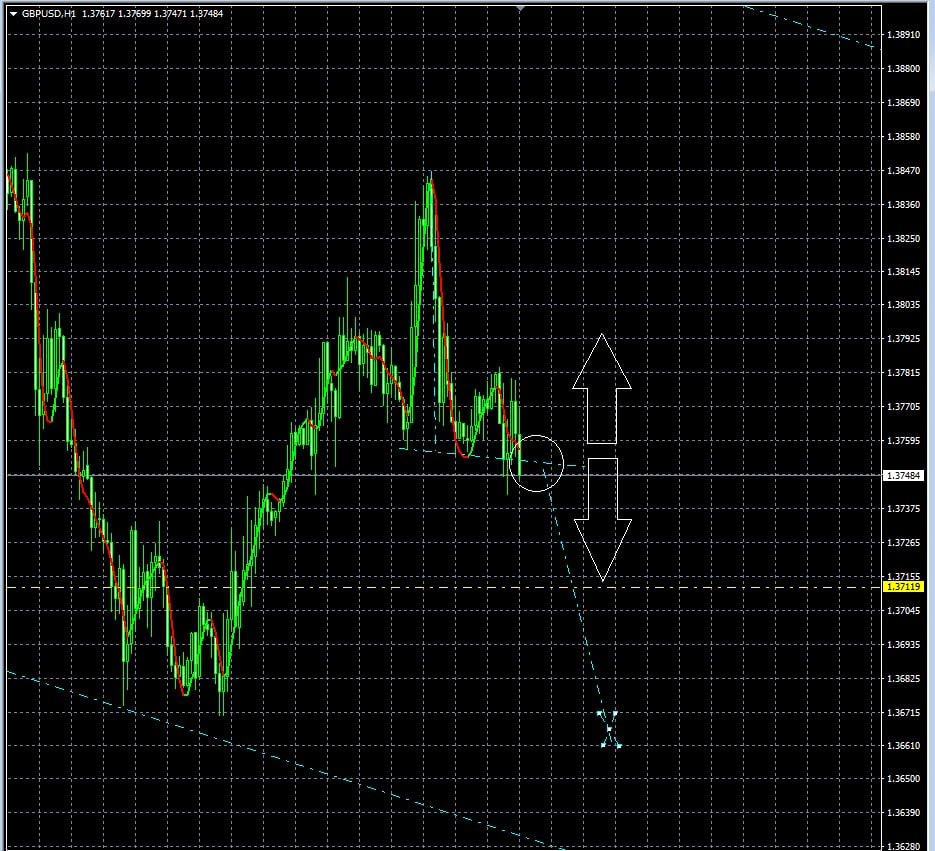Click the 1.37595 price scale label

(903, 441)
